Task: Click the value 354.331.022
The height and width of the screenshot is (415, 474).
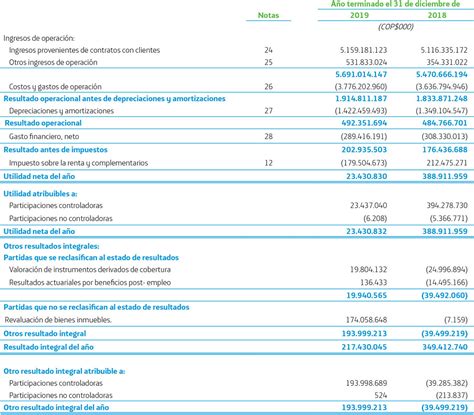Action: click(447, 62)
